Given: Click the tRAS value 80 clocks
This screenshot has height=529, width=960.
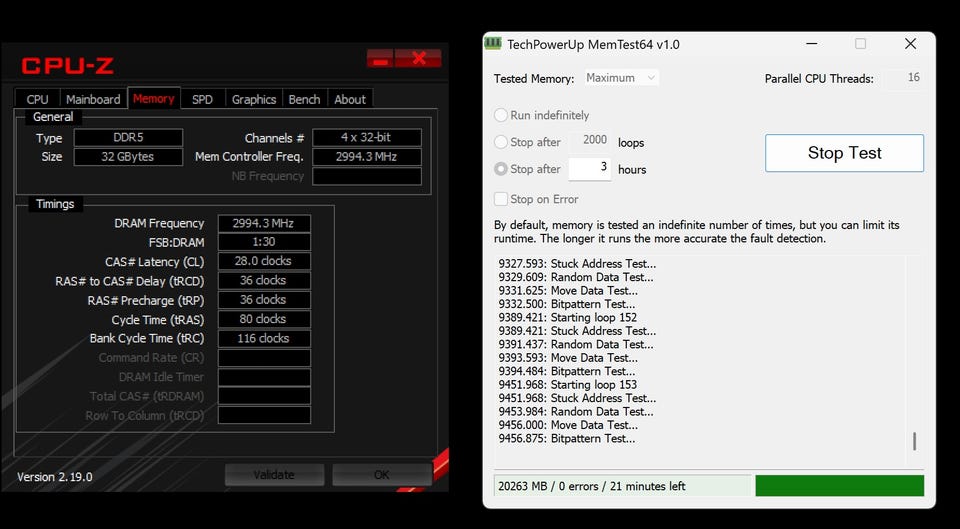Looking at the screenshot, I should 264,320.
